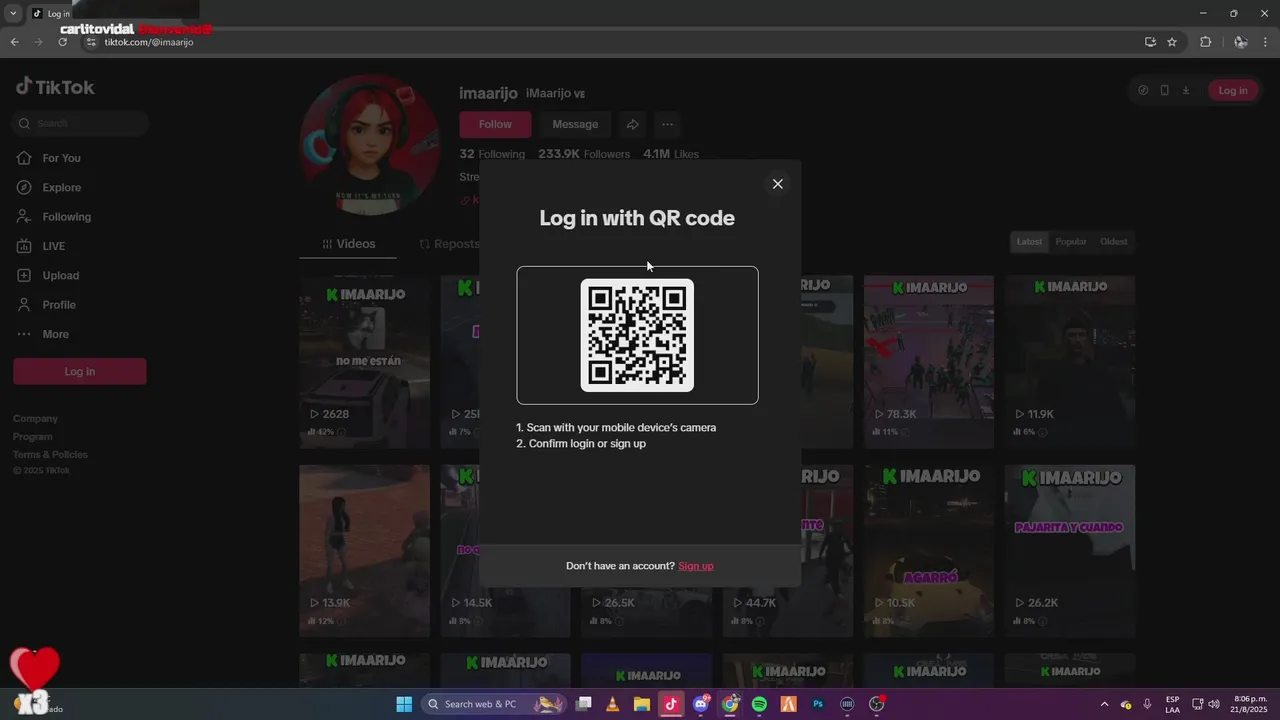
Task: Open TikTok app from the taskbar
Action: click(671, 704)
